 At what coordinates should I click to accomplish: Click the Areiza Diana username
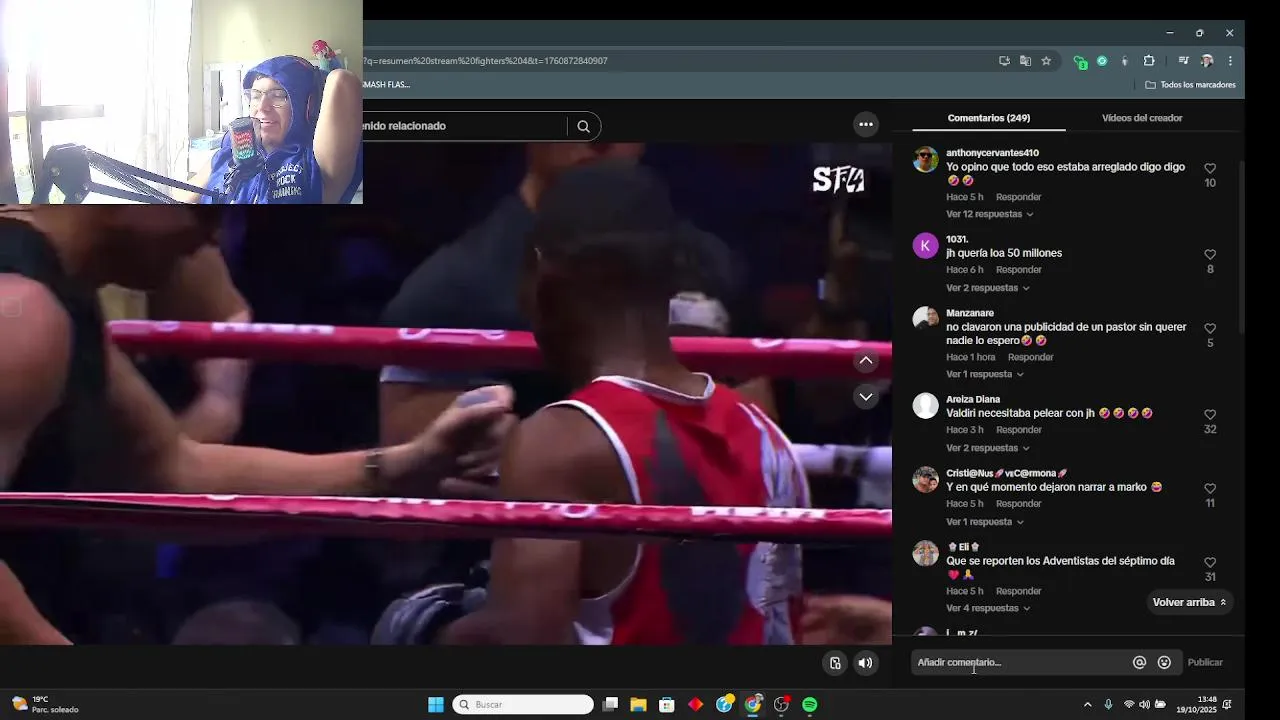973,399
